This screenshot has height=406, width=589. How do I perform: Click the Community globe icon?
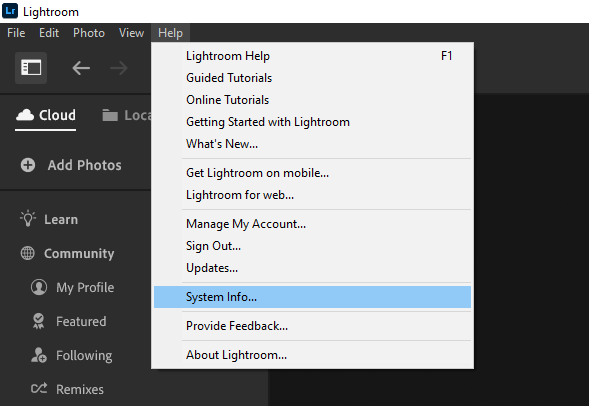pos(27,253)
